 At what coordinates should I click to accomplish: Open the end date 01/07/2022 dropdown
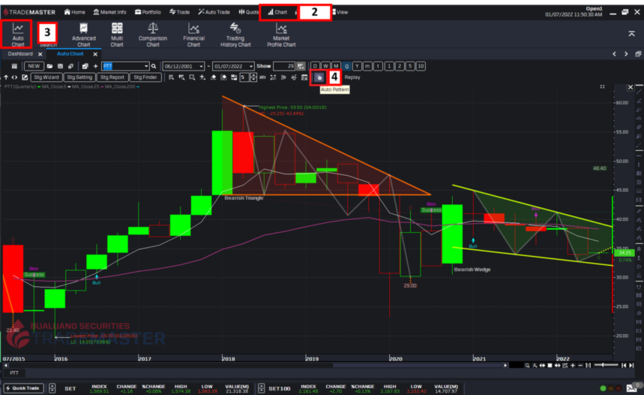coord(251,66)
